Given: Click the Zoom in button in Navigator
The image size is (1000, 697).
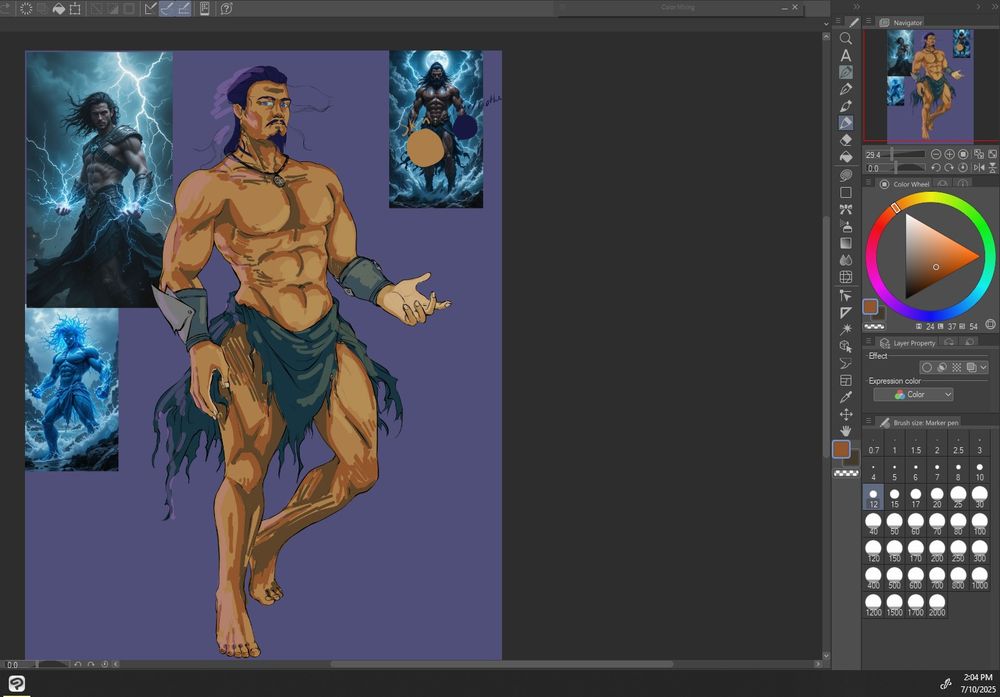Looking at the screenshot, I should tap(949, 155).
